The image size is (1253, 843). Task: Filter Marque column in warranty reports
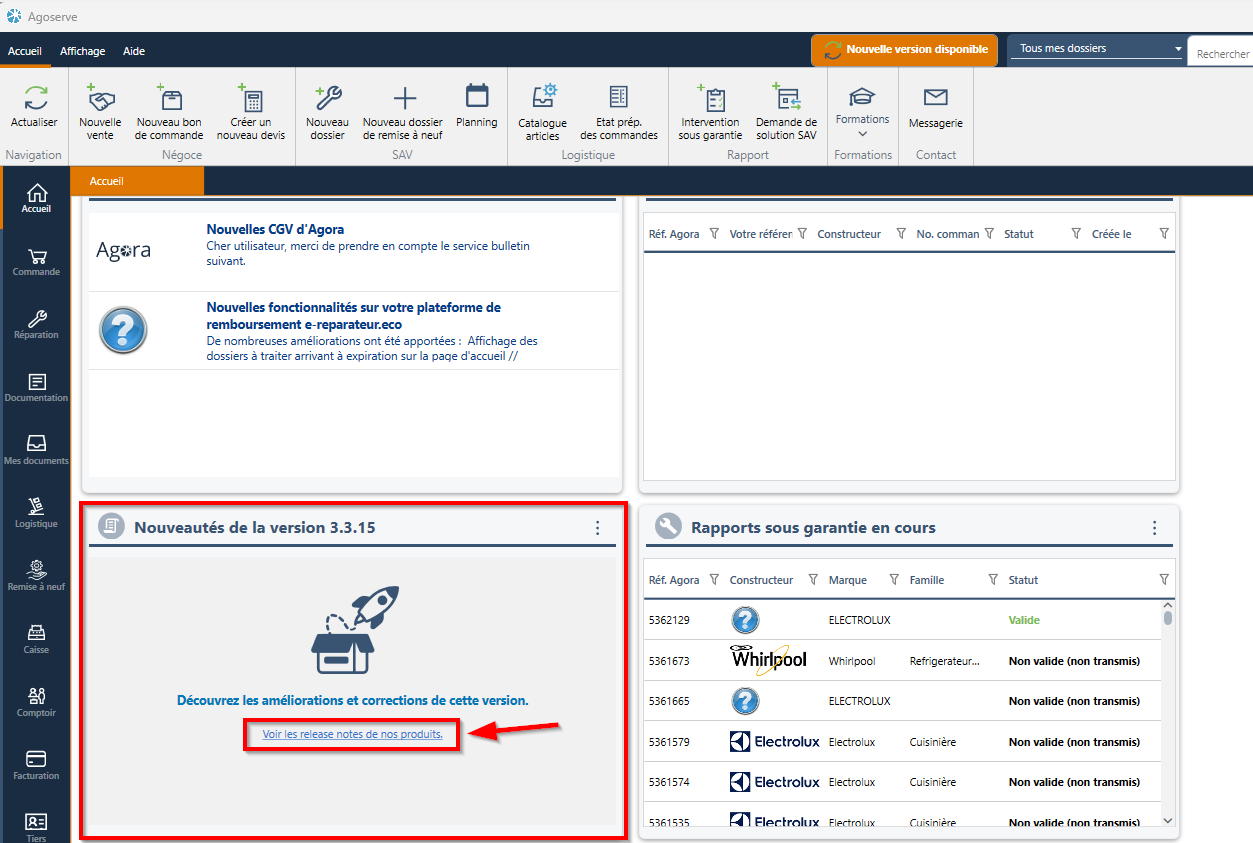tap(893, 579)
